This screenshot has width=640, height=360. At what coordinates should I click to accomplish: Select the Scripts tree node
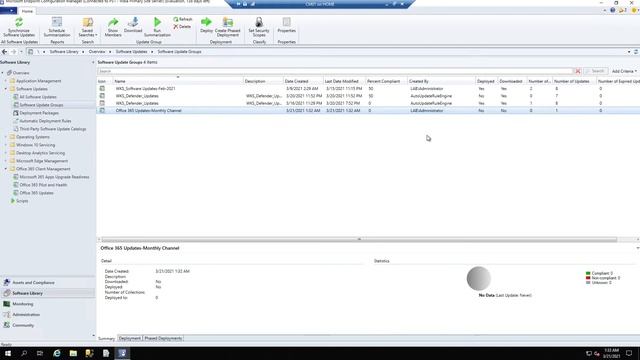point(22,201)
